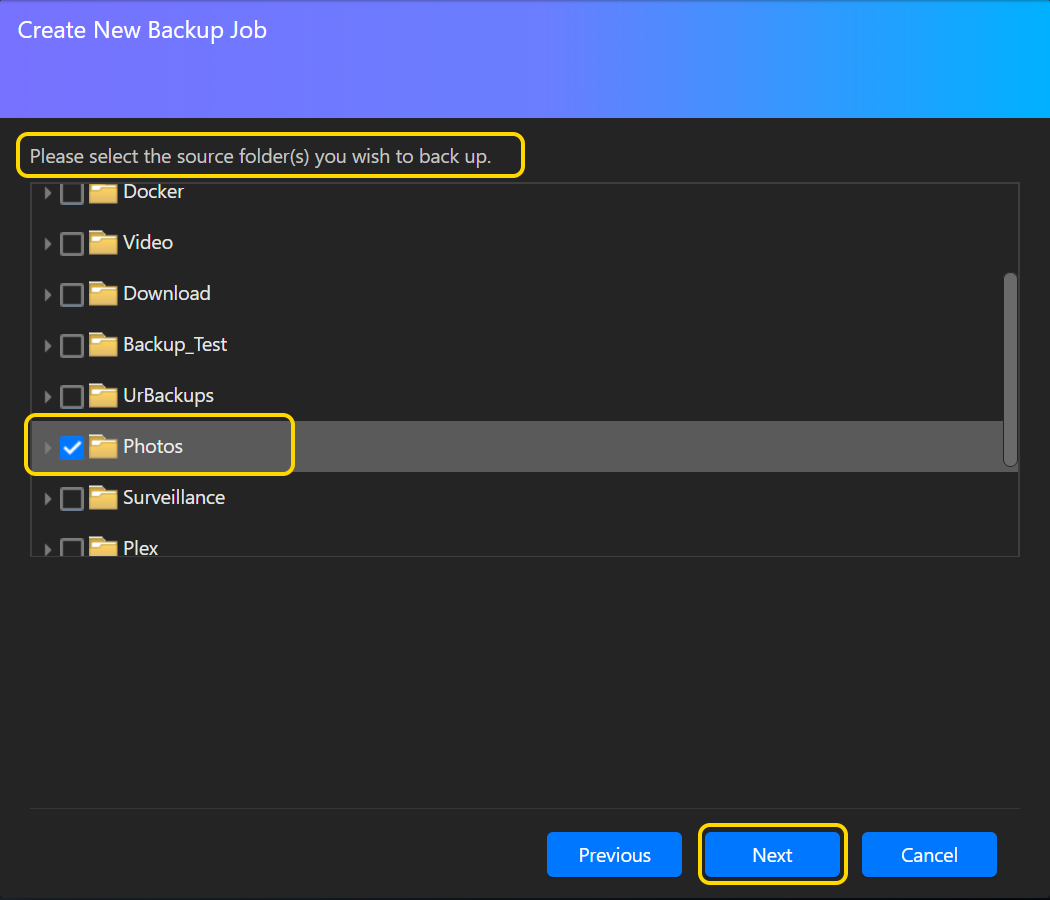Expand the Video folder tree arrow
The width and height of the screenshot is (1050, 900).
pyautogui.click(x=48, y=244)
